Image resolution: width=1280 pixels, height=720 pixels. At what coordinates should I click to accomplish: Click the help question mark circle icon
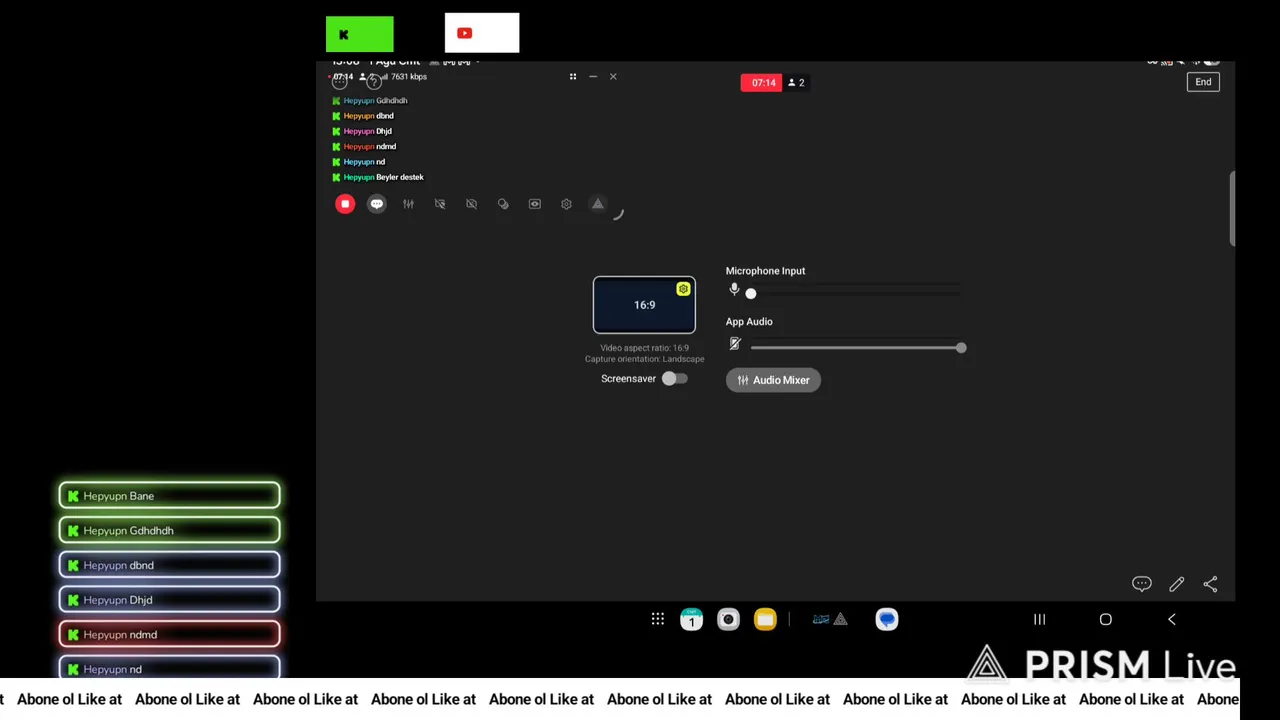point(374,81)
